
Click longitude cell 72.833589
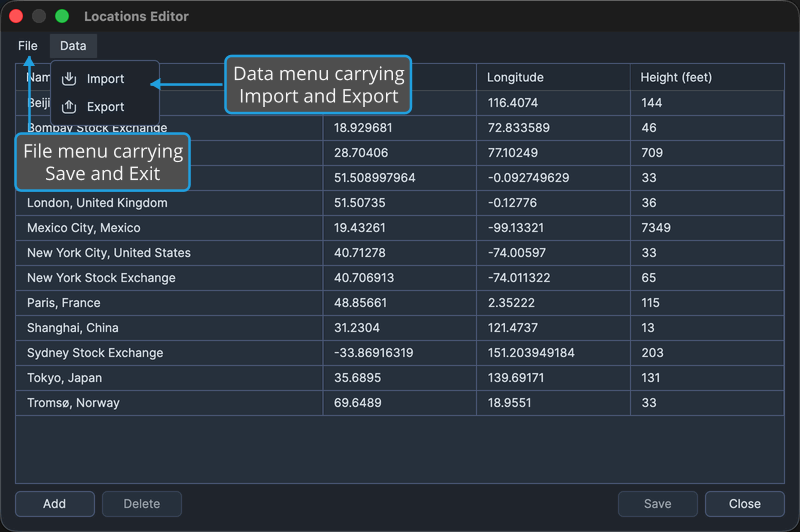pyautogui.click(x=553, y=128)
